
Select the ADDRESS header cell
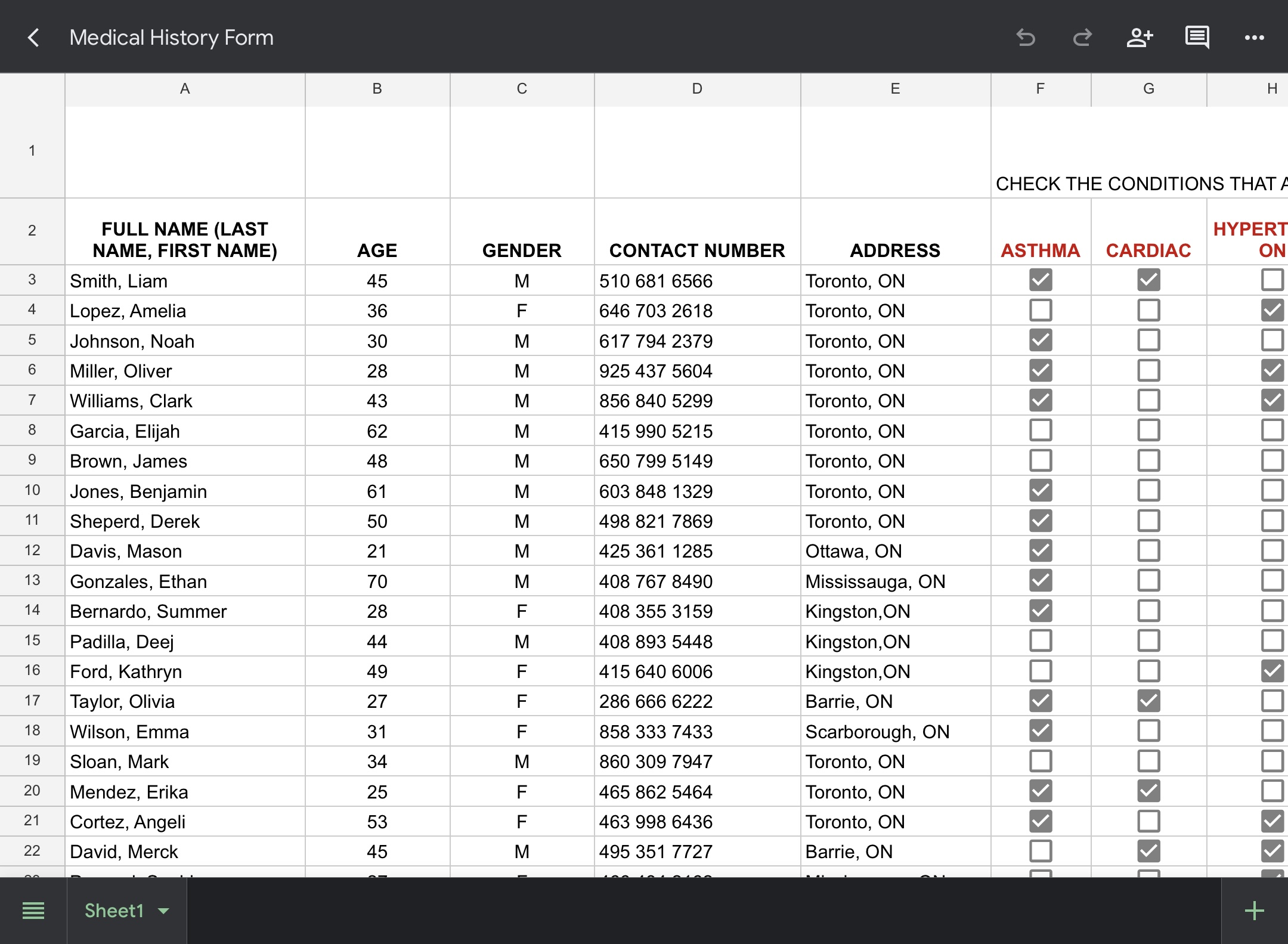(895, 231)
